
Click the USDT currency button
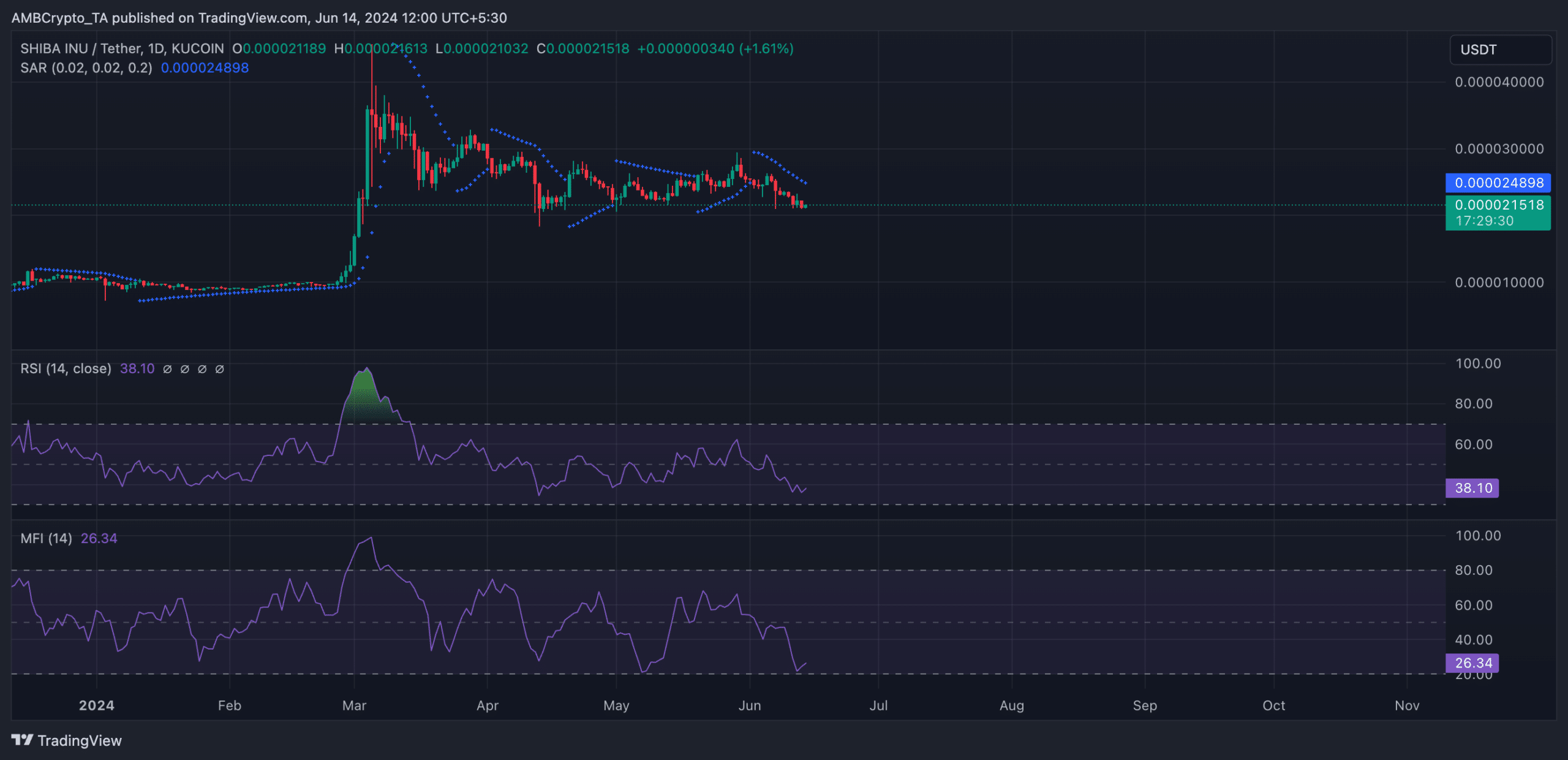pyautogui.click(x=1499, y=50)
